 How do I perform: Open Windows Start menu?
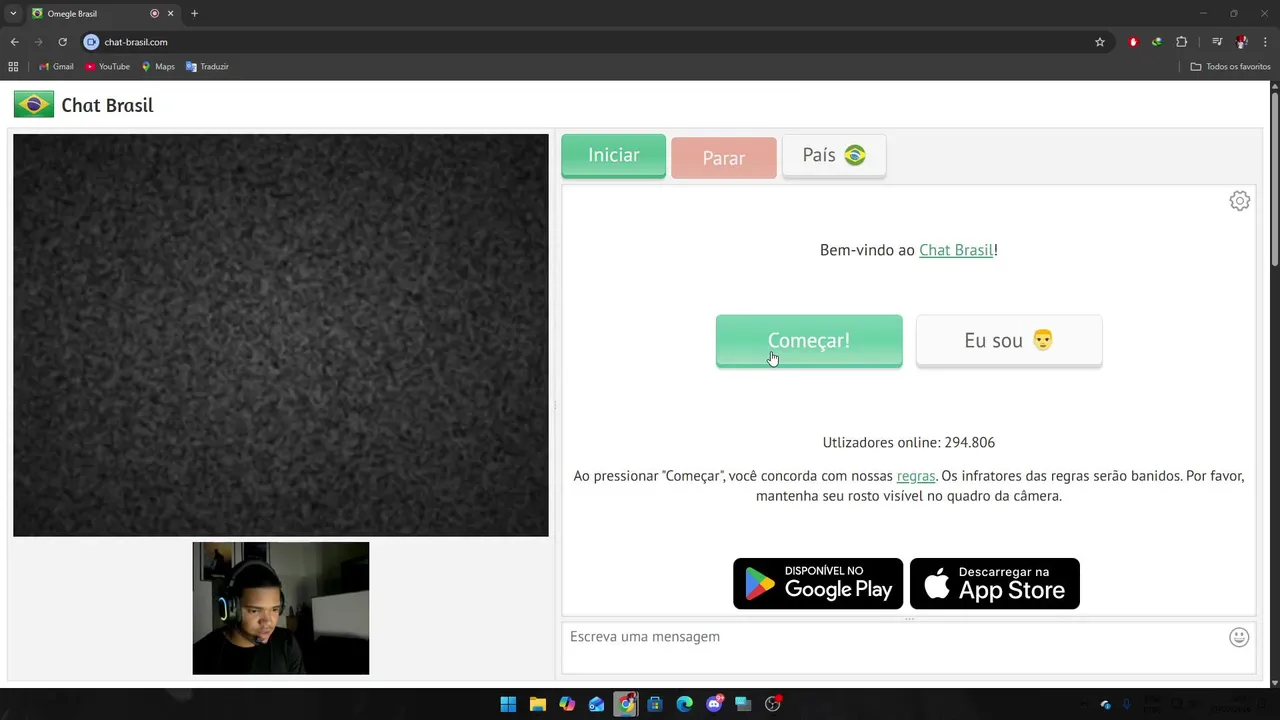coord(508,704)
